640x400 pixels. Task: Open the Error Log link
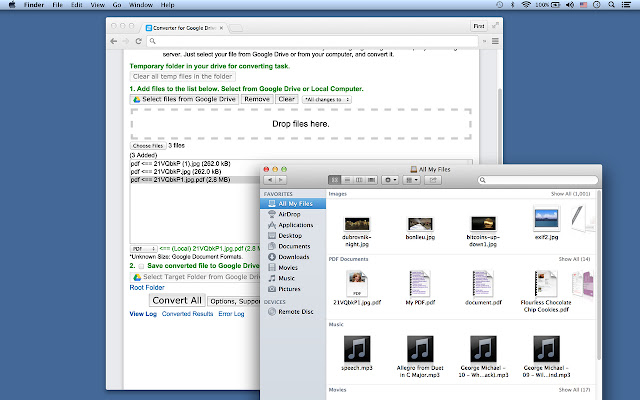coord(231,314)
